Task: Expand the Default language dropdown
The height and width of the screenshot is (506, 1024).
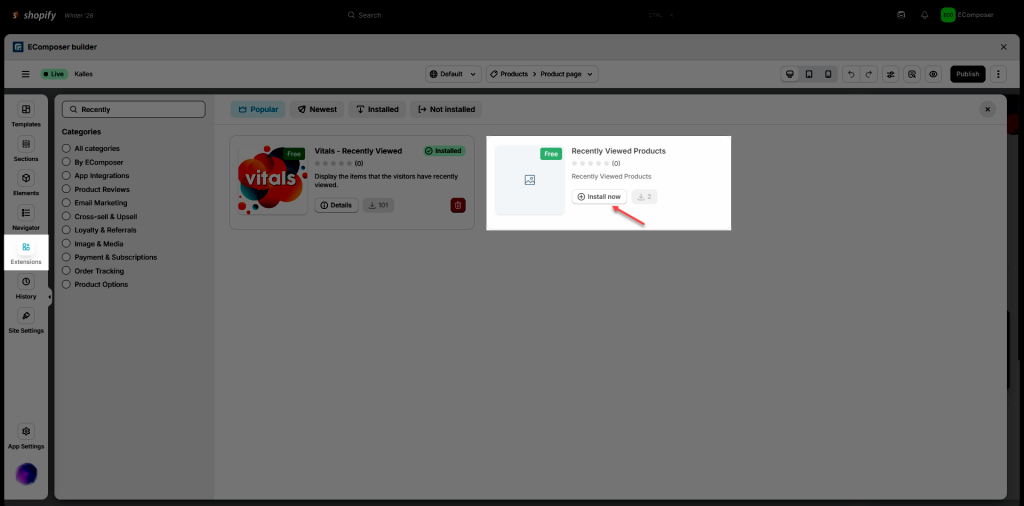Action: click(453, 74)
